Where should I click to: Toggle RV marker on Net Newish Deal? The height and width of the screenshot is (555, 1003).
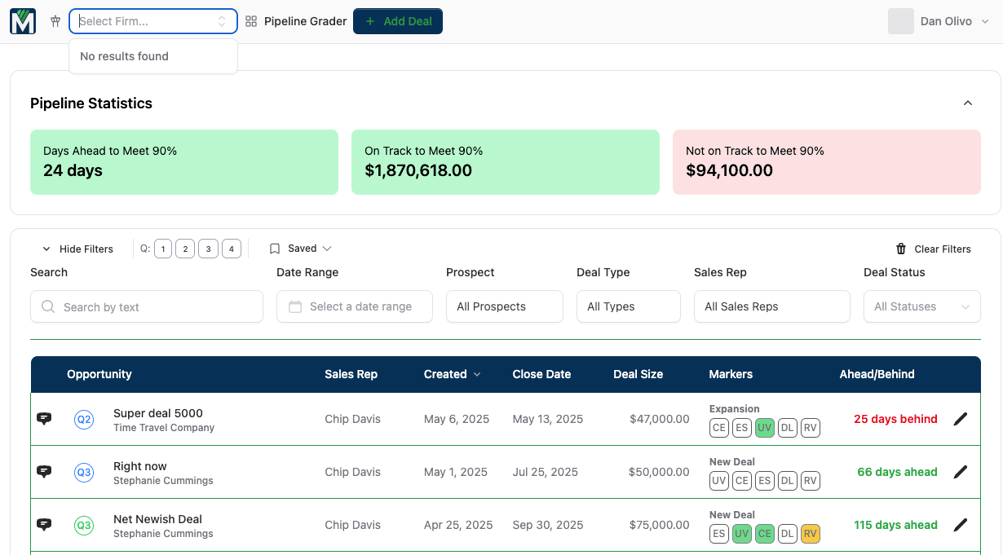click(x=810, y=534)
